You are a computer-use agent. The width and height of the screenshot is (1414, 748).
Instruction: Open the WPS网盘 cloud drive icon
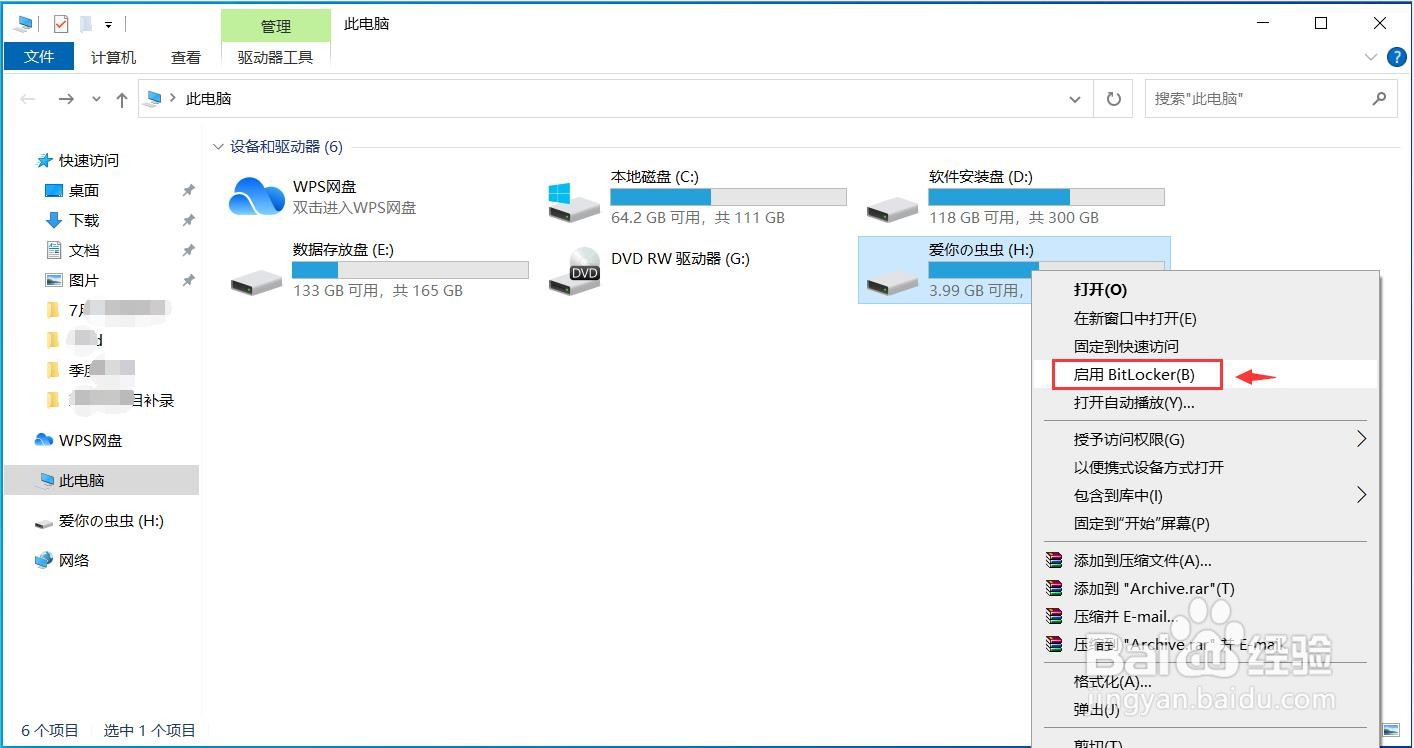[257, 196]
